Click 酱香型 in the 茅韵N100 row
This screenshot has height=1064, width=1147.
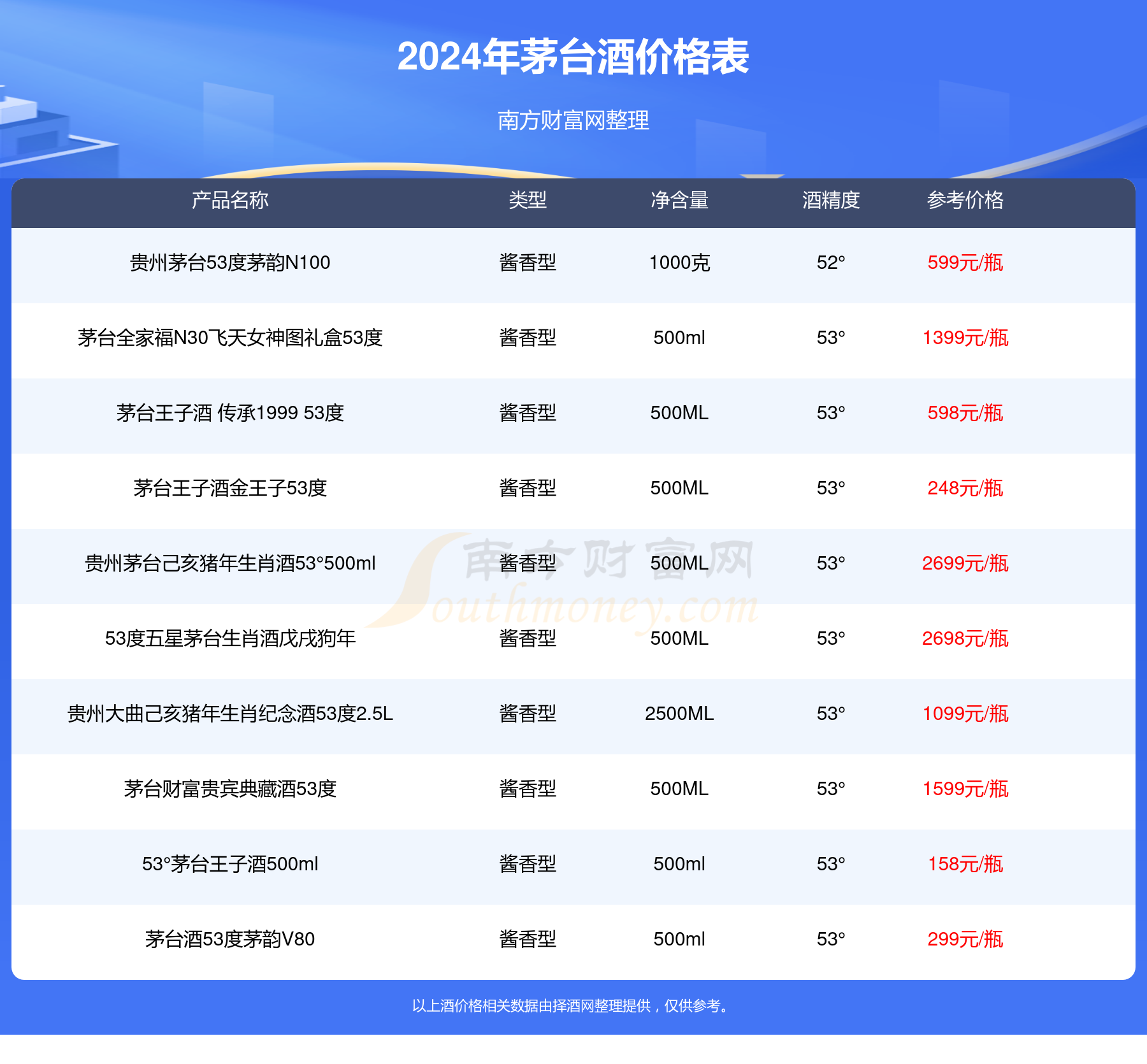coord(528,262)
